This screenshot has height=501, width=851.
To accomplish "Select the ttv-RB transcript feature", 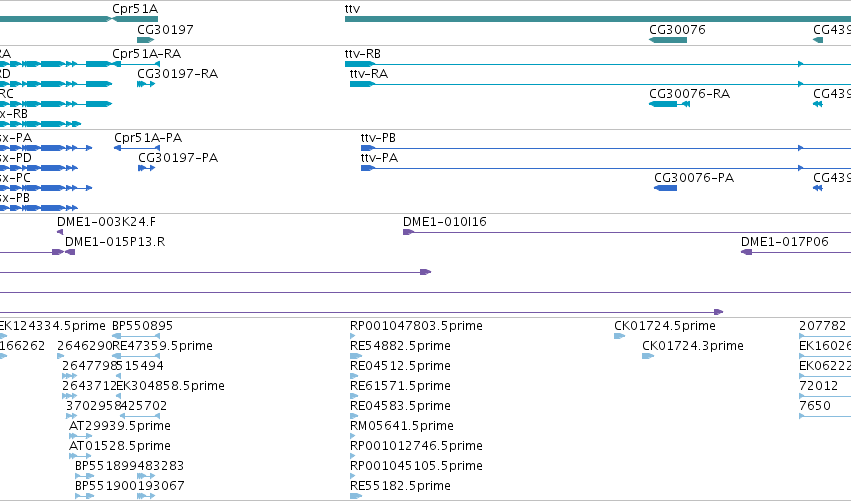I will 598,64.
